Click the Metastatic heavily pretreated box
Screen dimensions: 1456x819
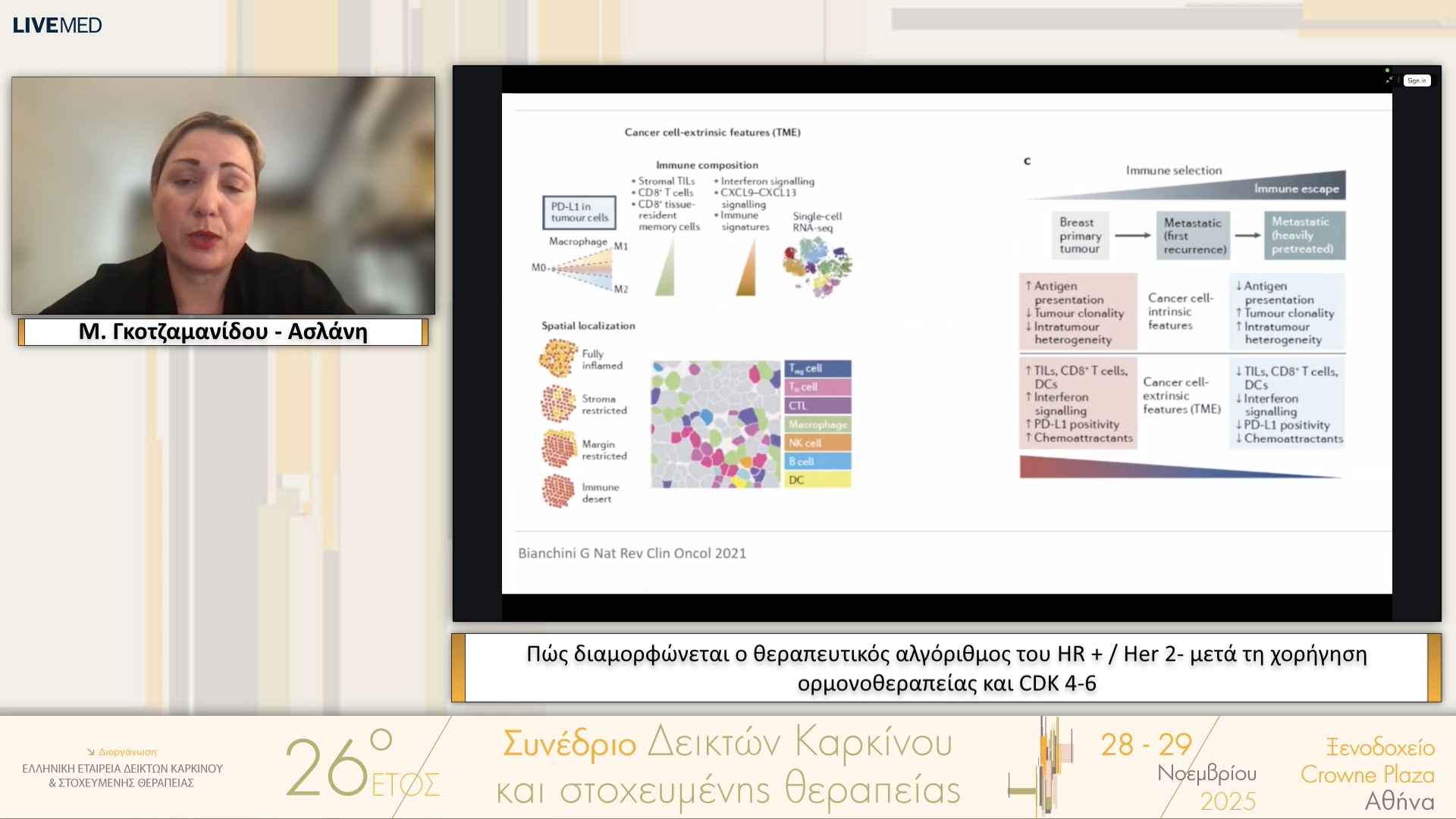pyautogui.click(x=1304, y=235)
